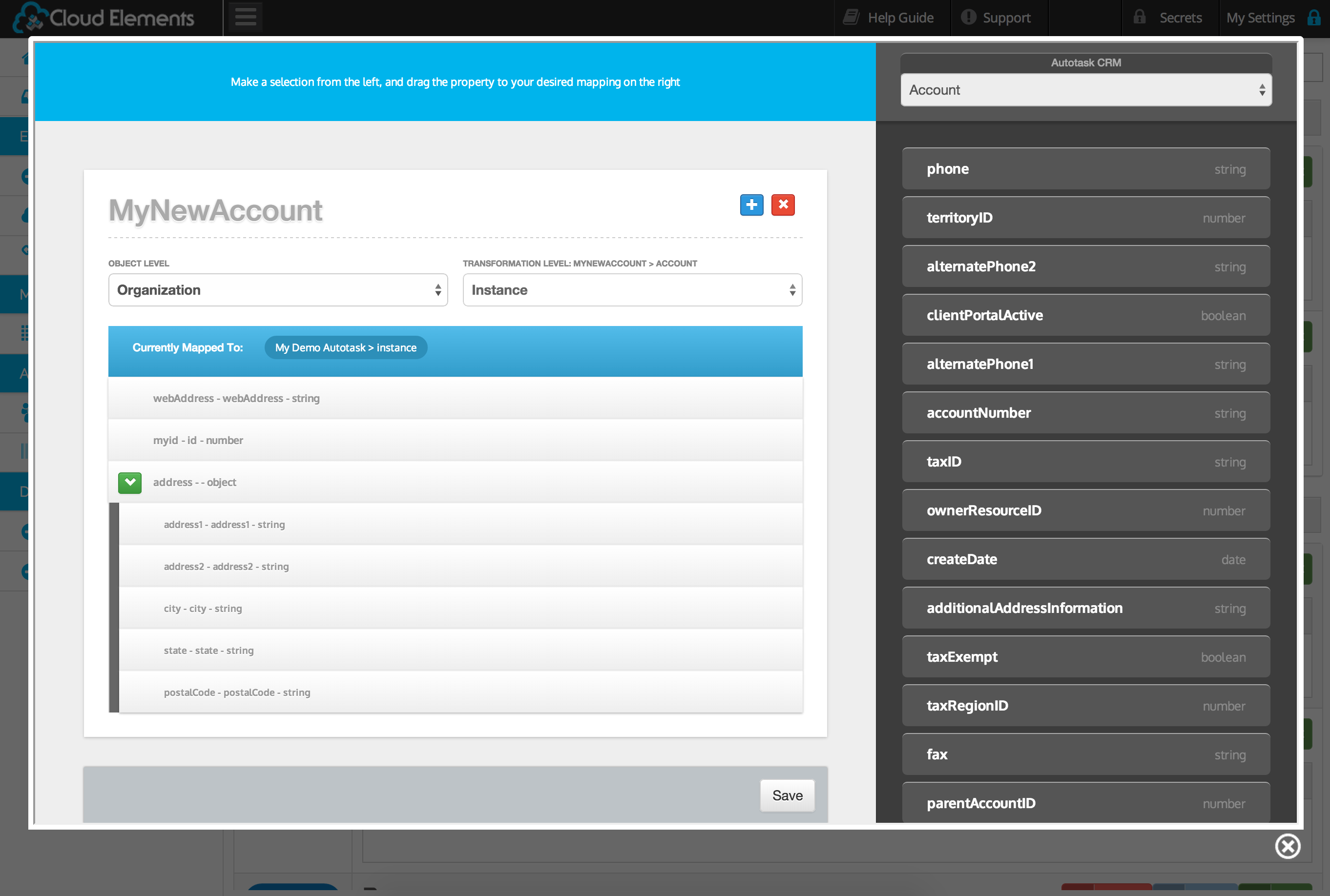Screen dimensions: 1330x896
Task: Click the red X delete button
Action: 783,204
